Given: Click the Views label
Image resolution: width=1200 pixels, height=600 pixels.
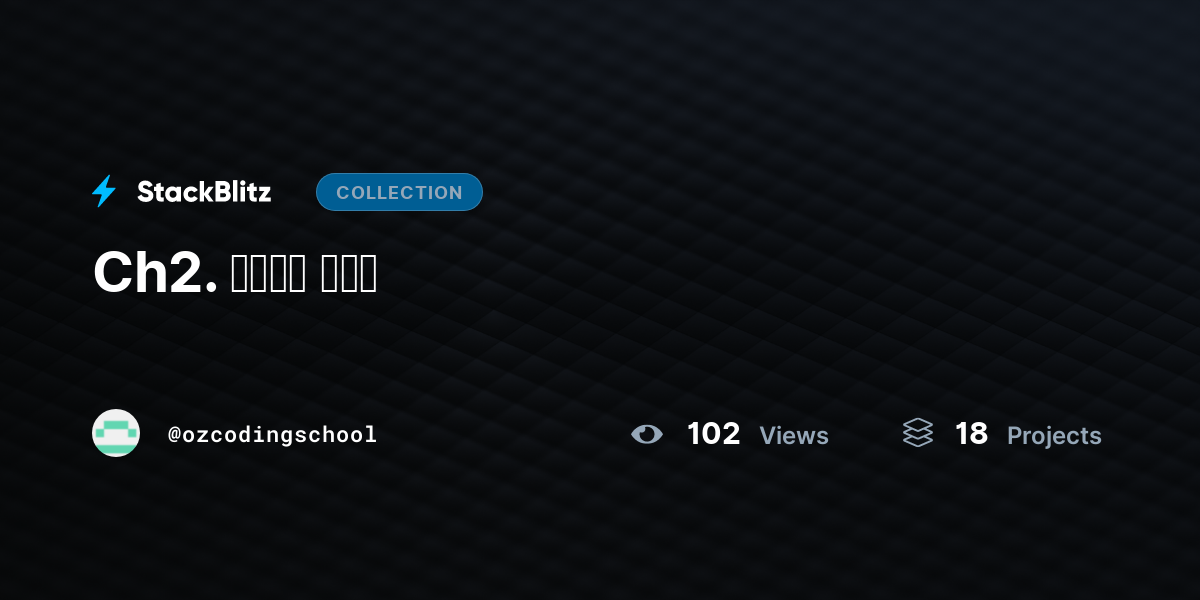Looking at the screenshot, I should point(794,436).
